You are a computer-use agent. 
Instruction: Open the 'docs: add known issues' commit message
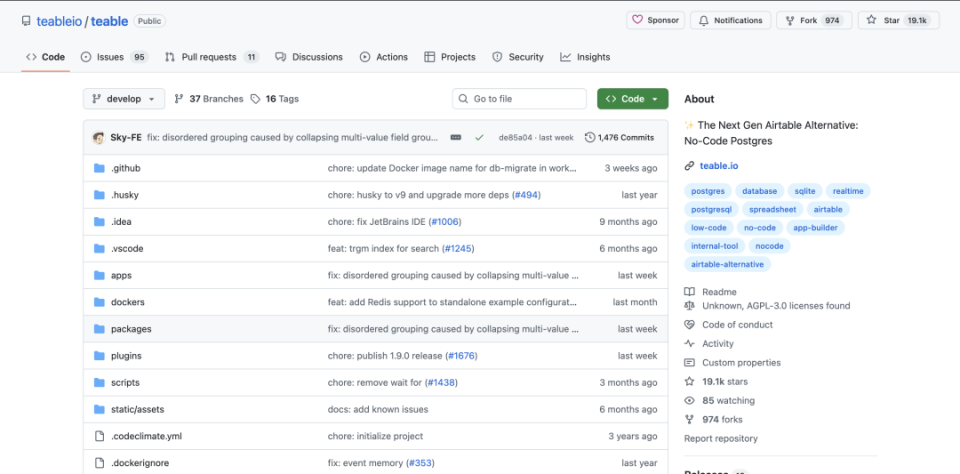(378, 409)
